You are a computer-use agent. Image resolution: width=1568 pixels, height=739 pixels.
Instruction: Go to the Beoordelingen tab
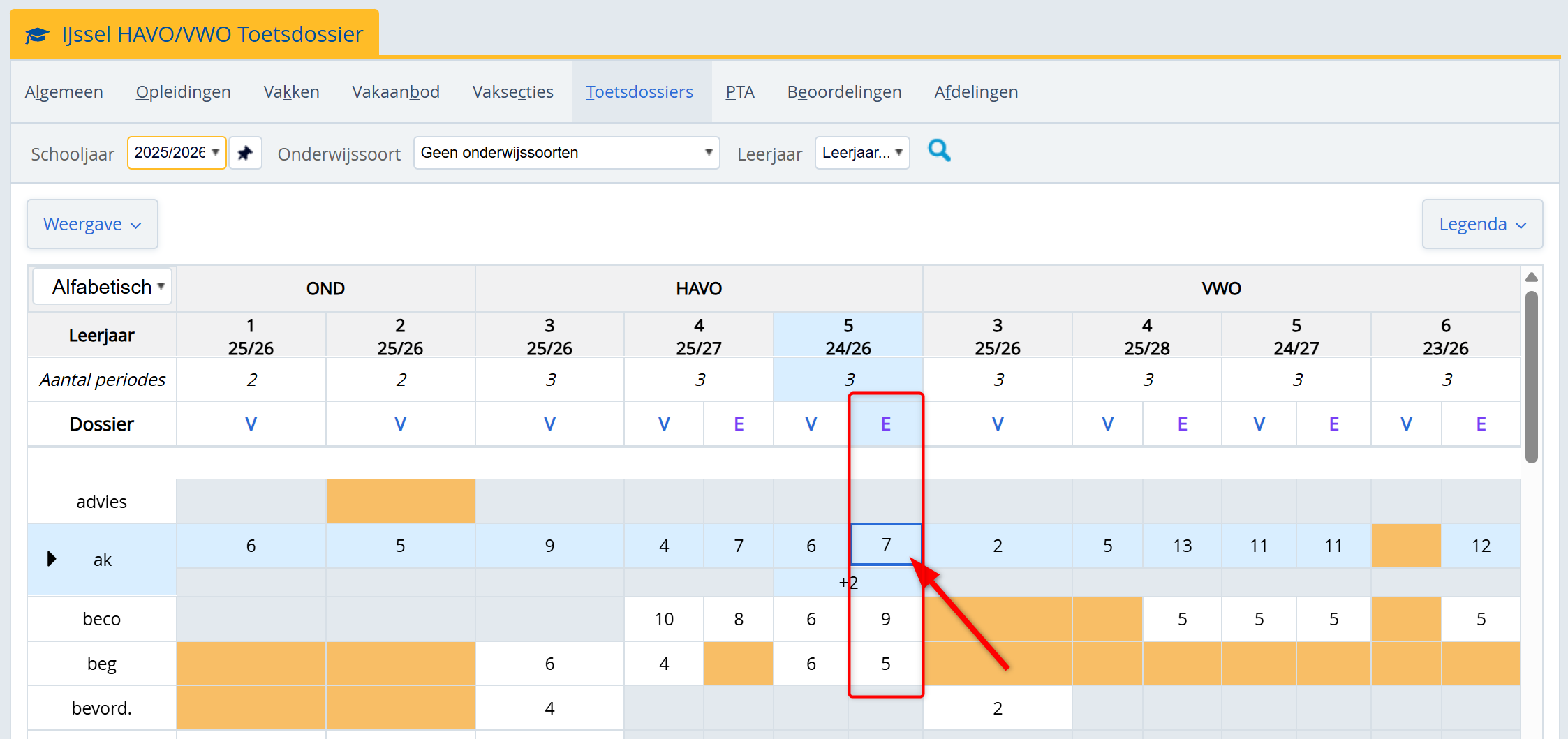[x=844, y=92]
